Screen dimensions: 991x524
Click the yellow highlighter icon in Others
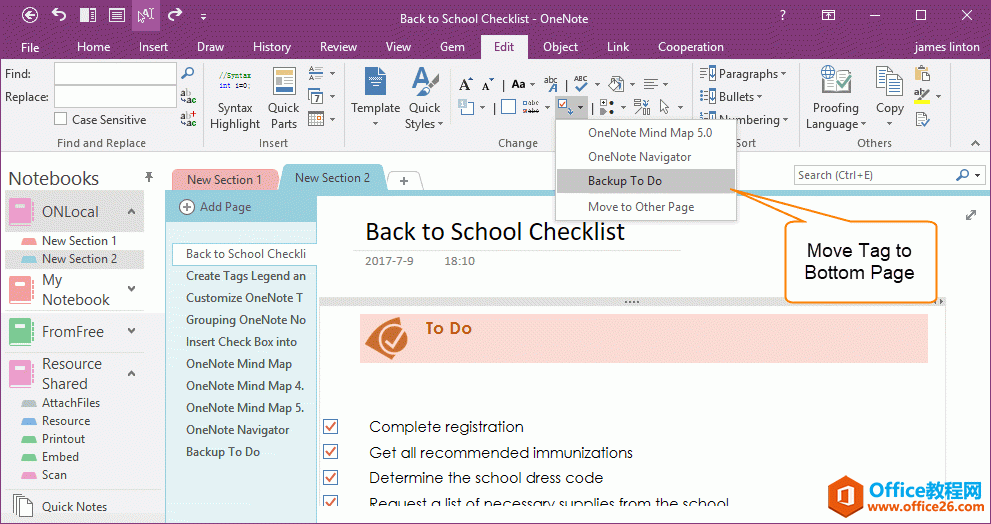click(922, 97)
